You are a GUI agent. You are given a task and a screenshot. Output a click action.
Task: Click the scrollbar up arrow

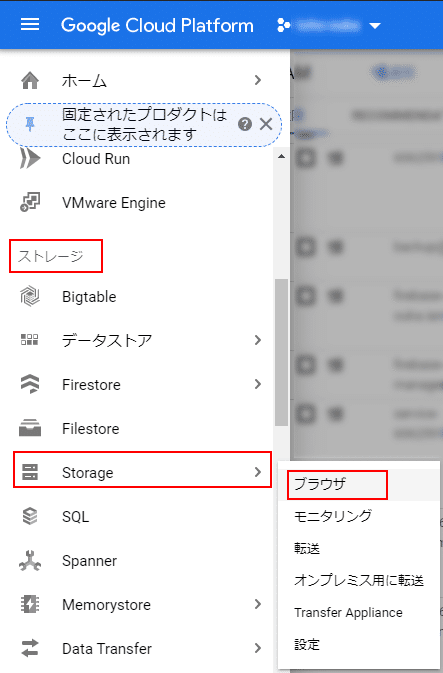click(x=281, y=156)
